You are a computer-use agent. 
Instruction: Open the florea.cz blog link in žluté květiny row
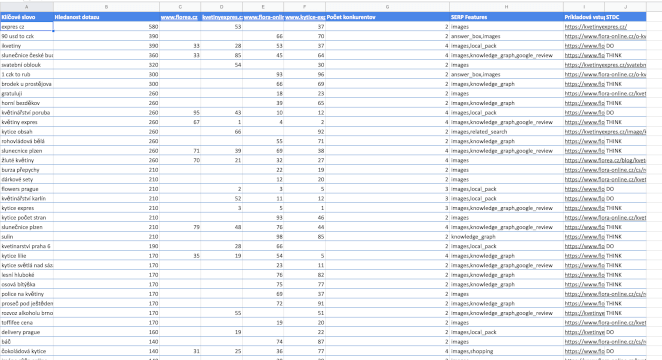click(x=605, y=160)
